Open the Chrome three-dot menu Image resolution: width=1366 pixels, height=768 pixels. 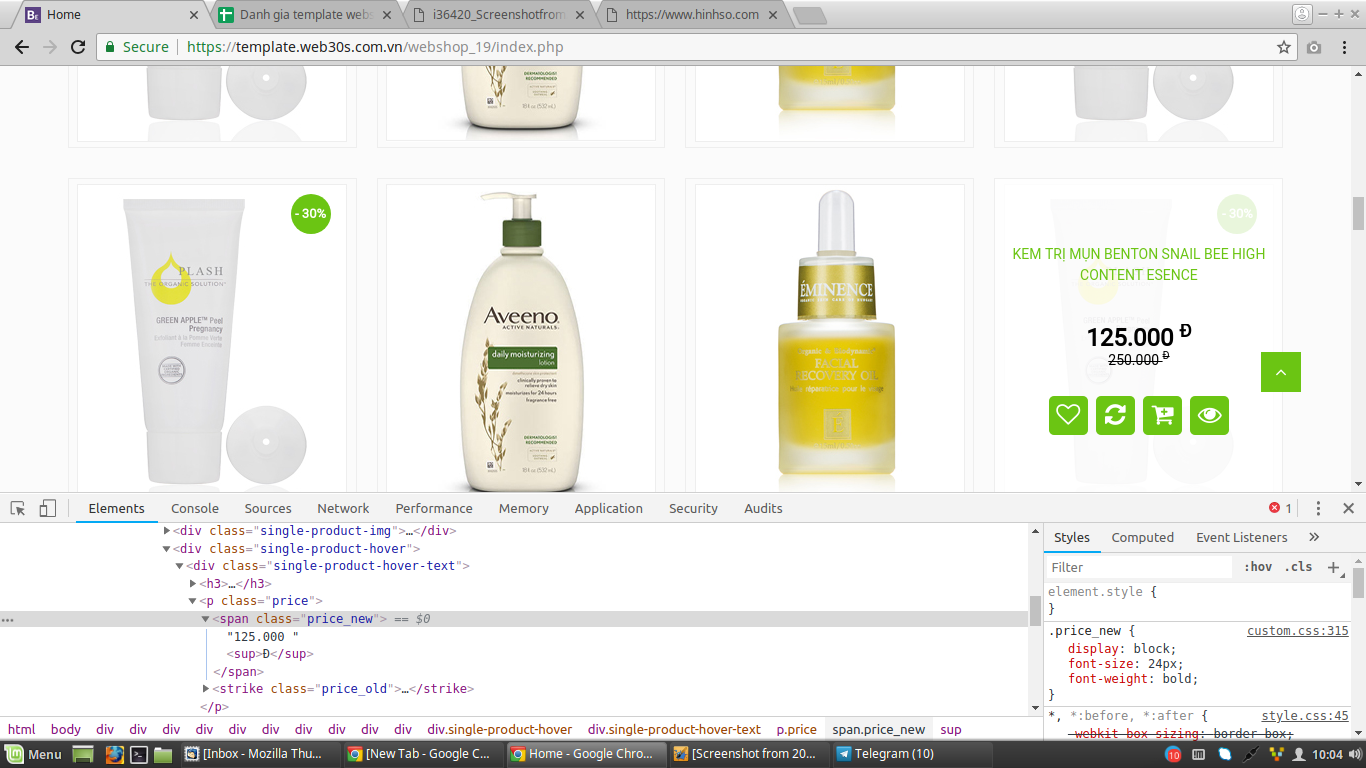pos(1345,47)
